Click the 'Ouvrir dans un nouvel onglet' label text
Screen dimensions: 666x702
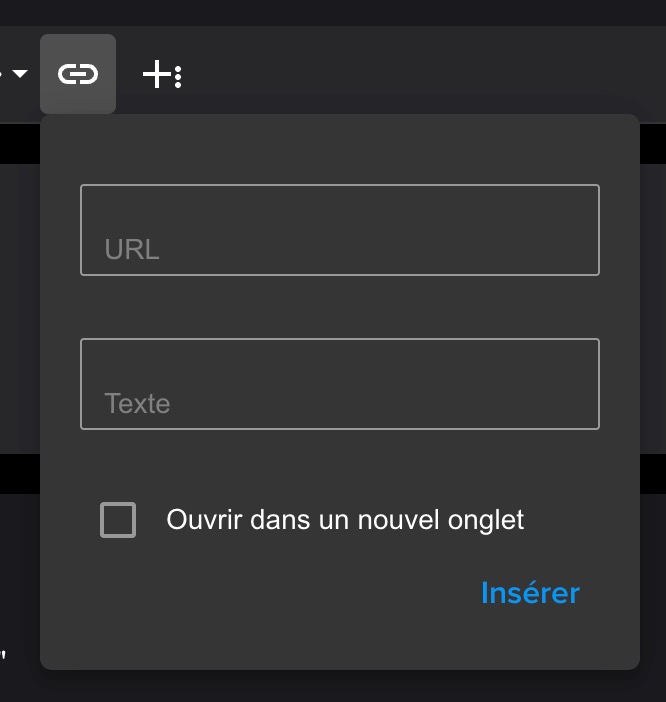345,520
